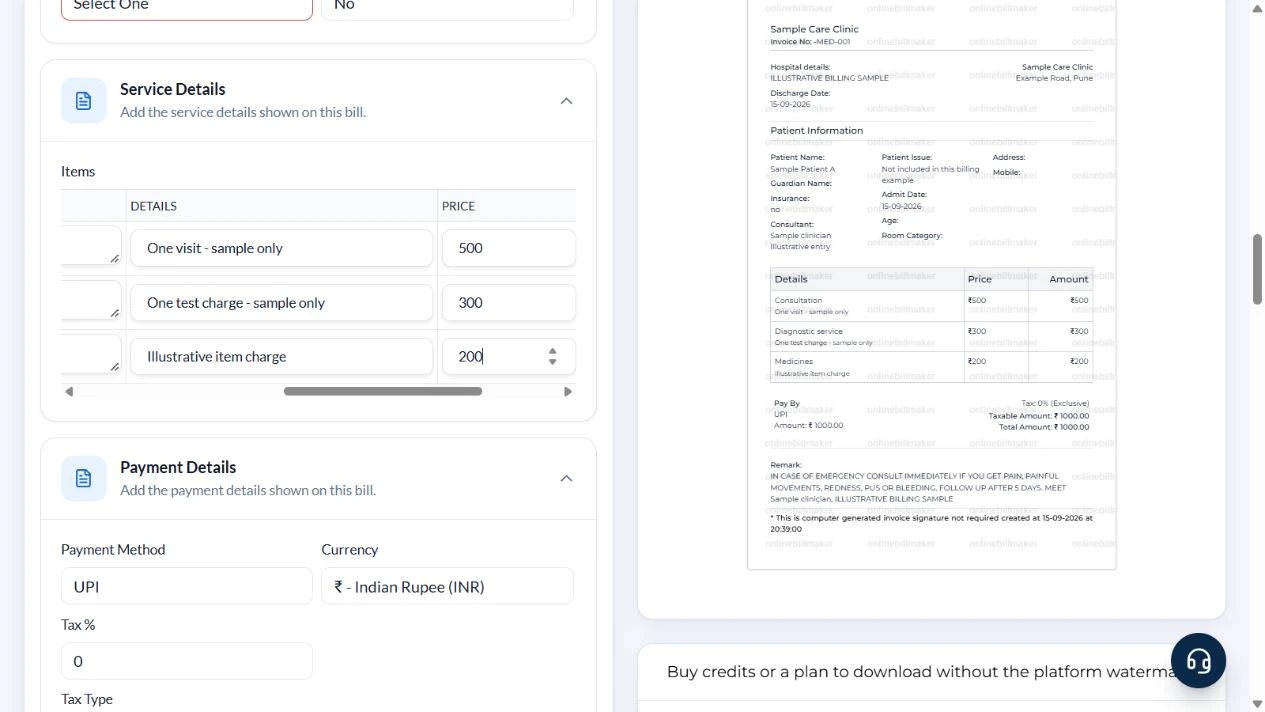Viewport: 1265px width, 712px height.
Task: Open the dropdown showing No
Action: pyautogui.click(x=447, y=8)
